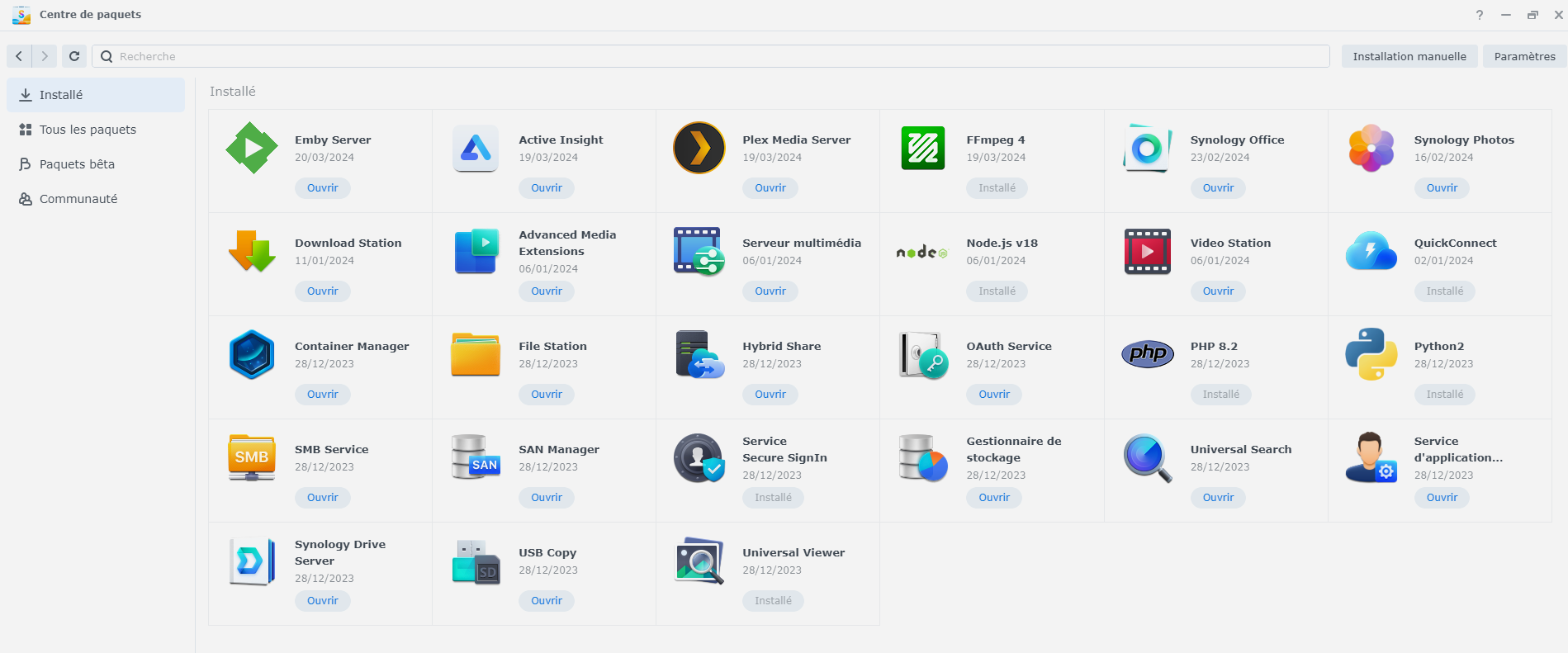Click Ouvrir for Container Manager
The image size is (1568, 653).
tap(323, 395)
